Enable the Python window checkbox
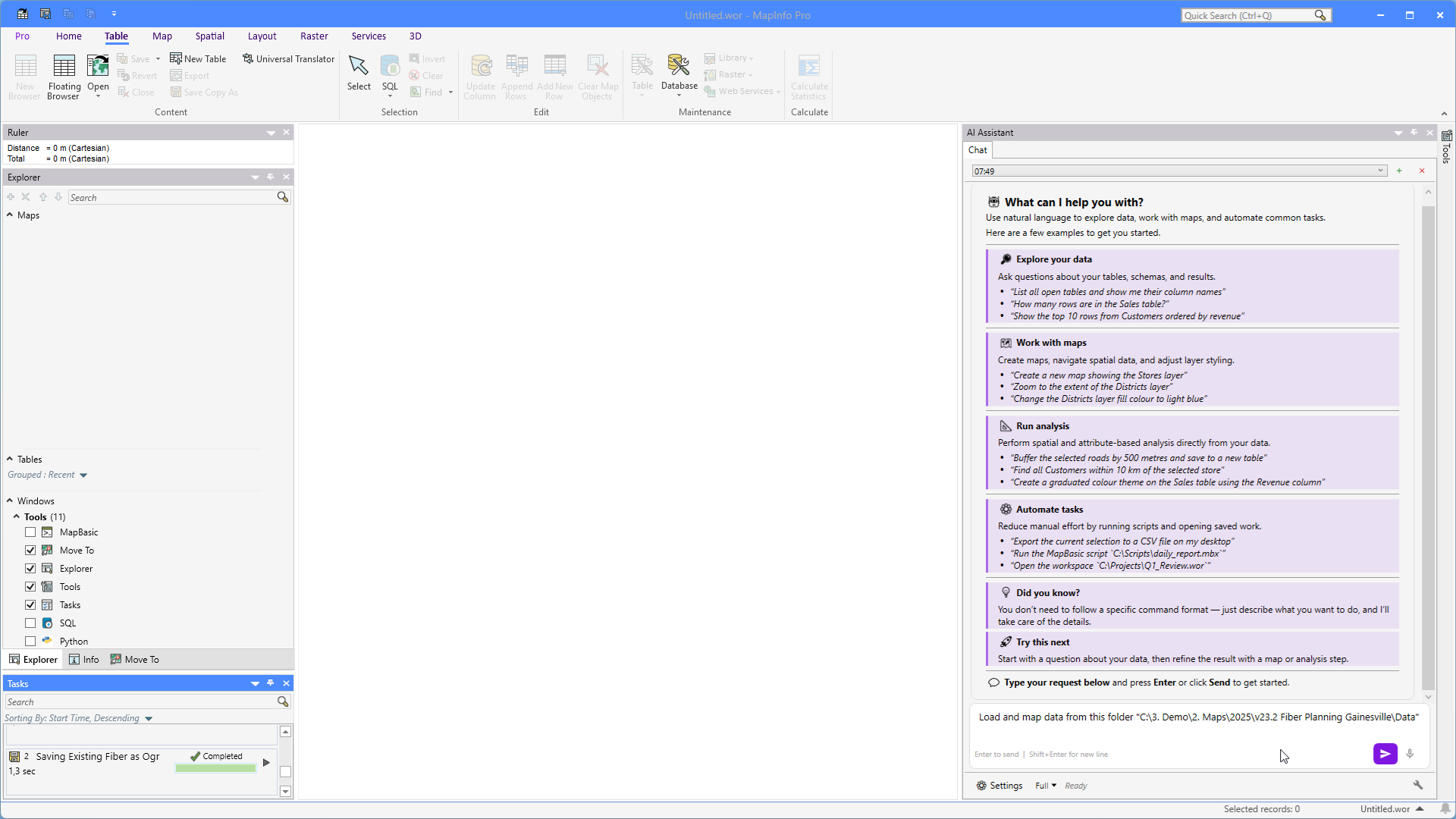The height and width of the screenshot is (819, 1456). pos(30,642)
